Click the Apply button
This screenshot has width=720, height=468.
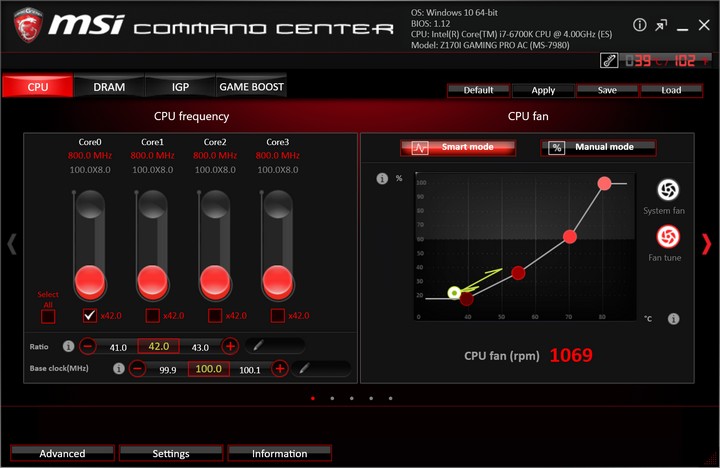click(x=543, y=90)
